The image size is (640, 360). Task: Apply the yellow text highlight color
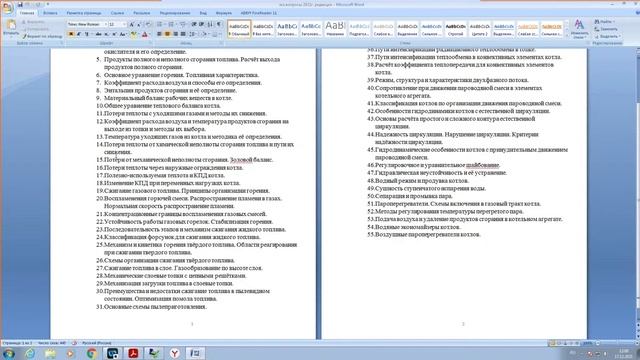coord(133,34)
